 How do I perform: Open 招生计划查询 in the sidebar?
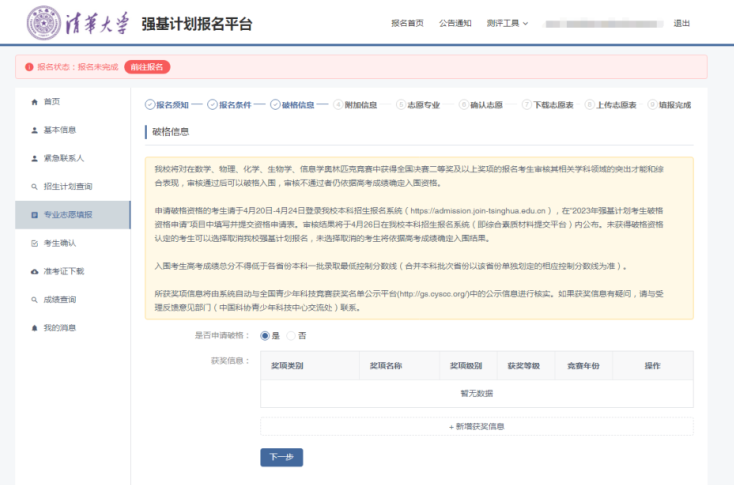pos(73,186)
